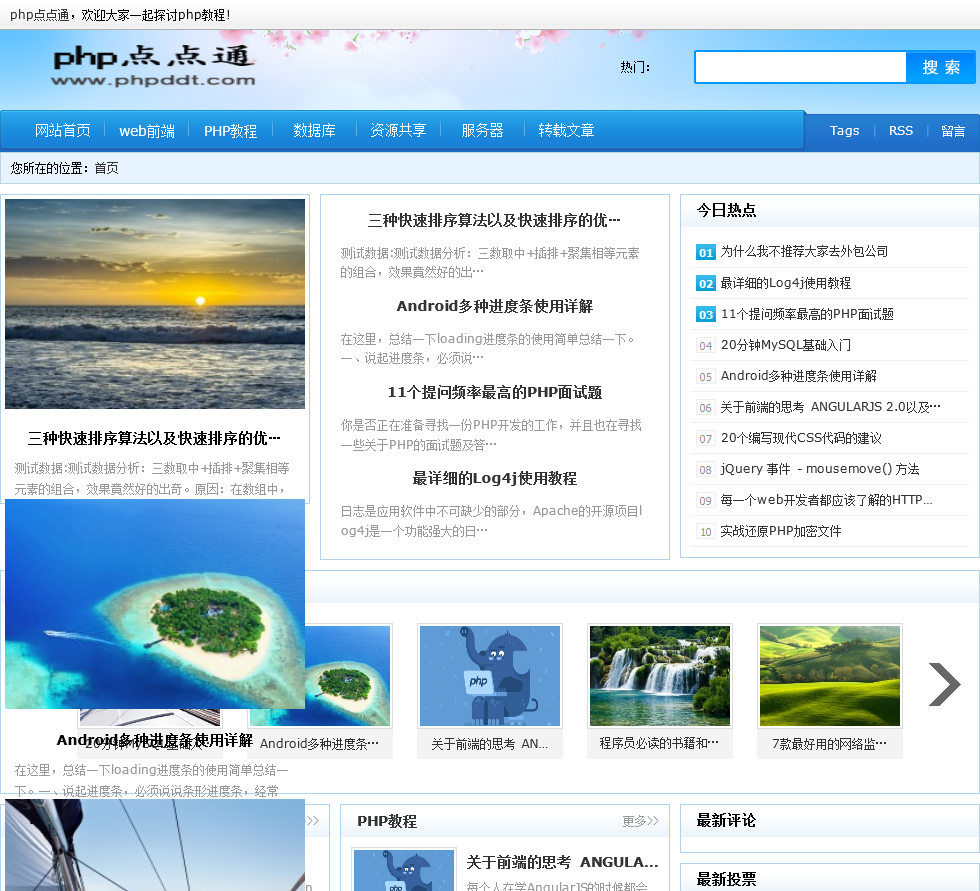The width and height of the screenshot is (980, 891).
Task: Open the 服务器 nav item
Action: click(482, 130)
